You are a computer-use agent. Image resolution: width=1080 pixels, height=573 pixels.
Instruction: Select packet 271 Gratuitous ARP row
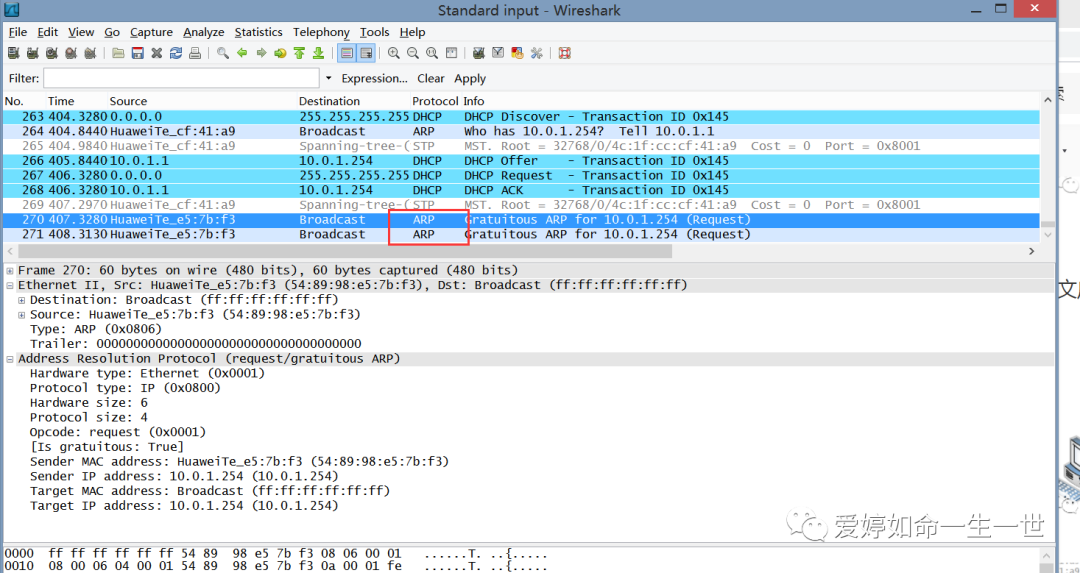click(521, 234)
